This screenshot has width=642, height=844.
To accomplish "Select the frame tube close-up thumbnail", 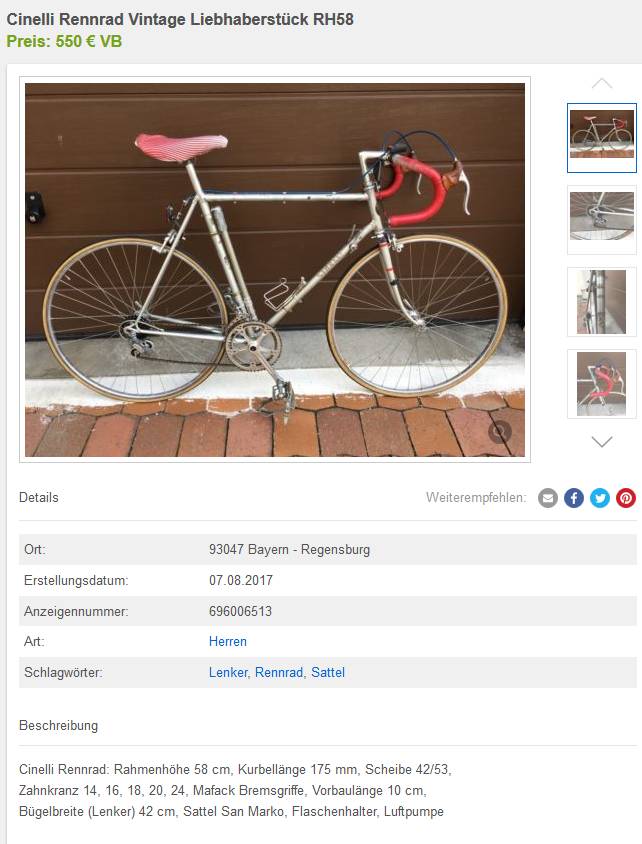I will pos(602,302).
